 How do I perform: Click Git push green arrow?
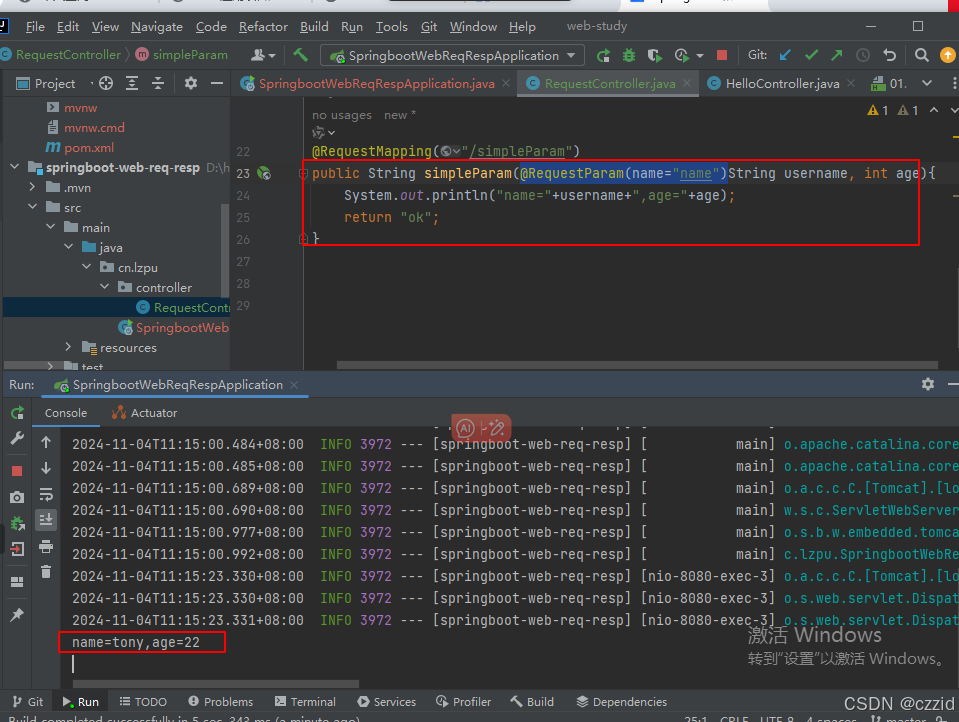click(x=837, y=56)
